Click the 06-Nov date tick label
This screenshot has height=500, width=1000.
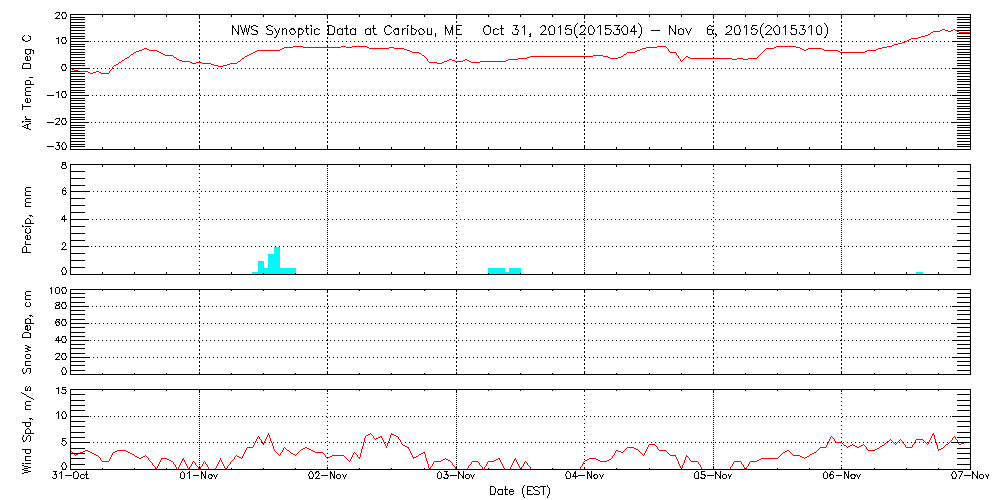(x=841, y=477)
